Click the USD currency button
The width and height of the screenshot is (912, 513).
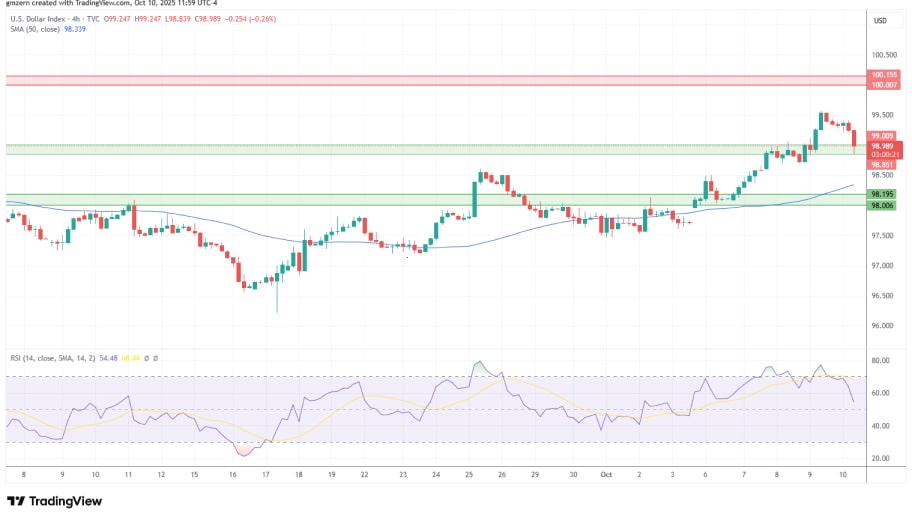[881, 20]
